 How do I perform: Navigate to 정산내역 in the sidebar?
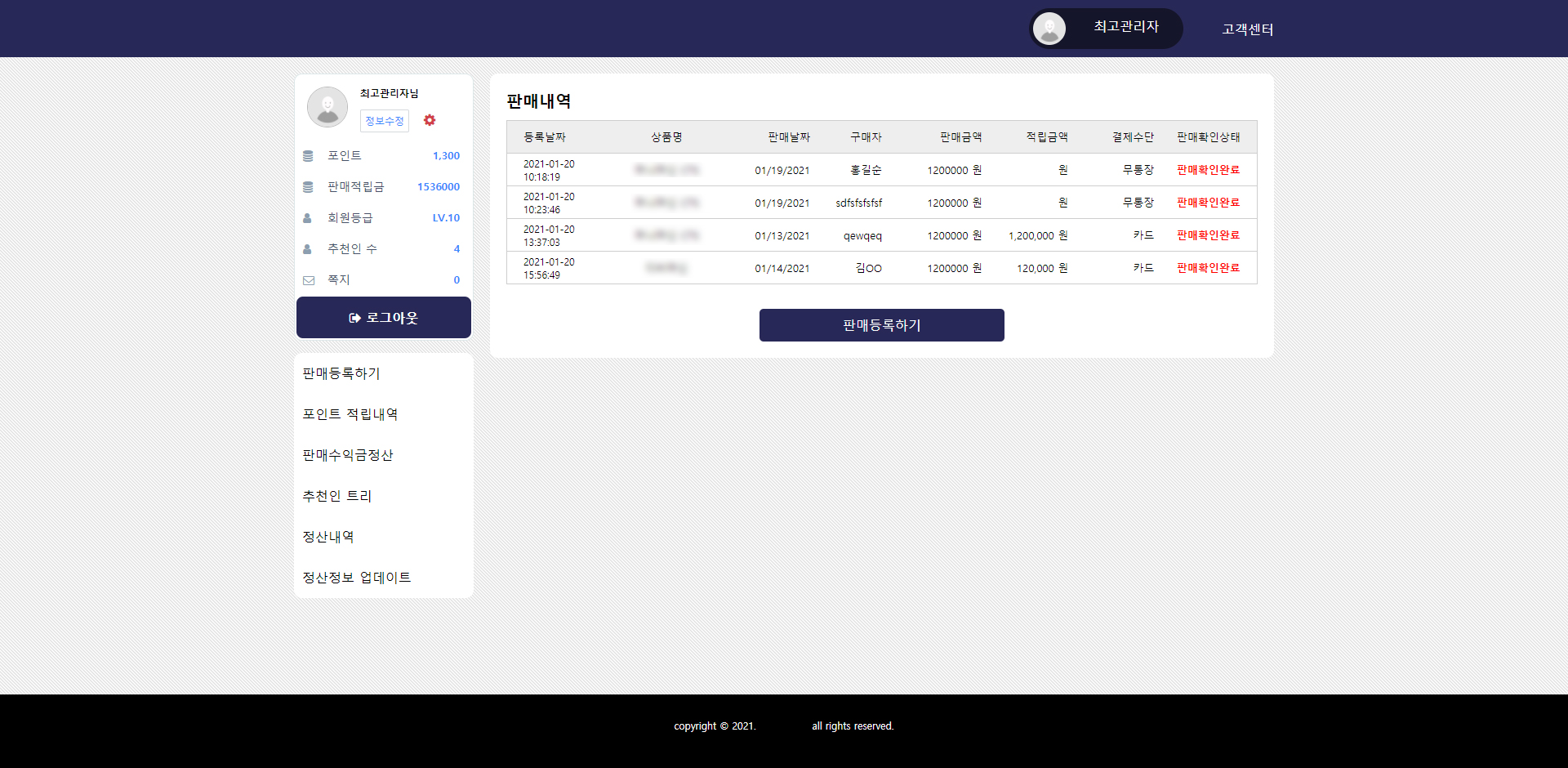tap(328, 537)
